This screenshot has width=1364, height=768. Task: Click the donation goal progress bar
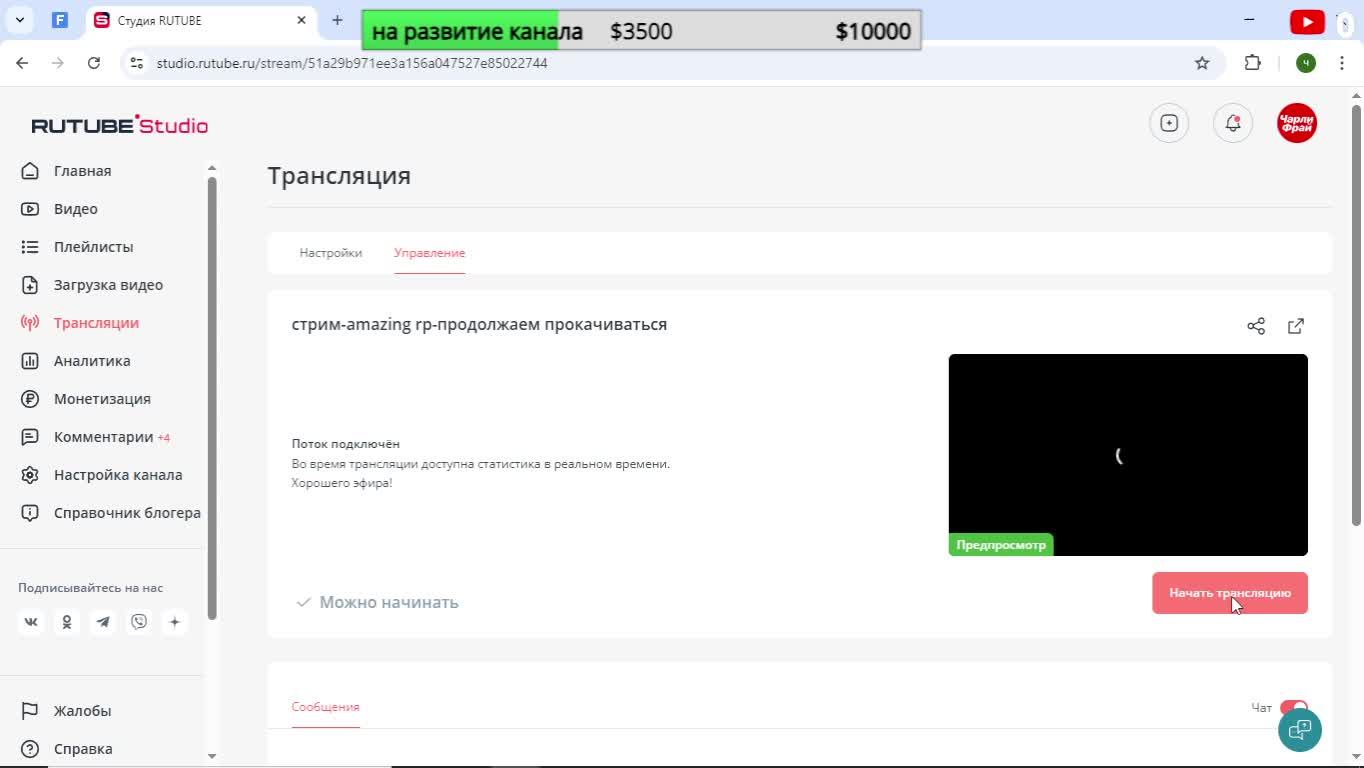pyautogui.click(x=641, y=31)
